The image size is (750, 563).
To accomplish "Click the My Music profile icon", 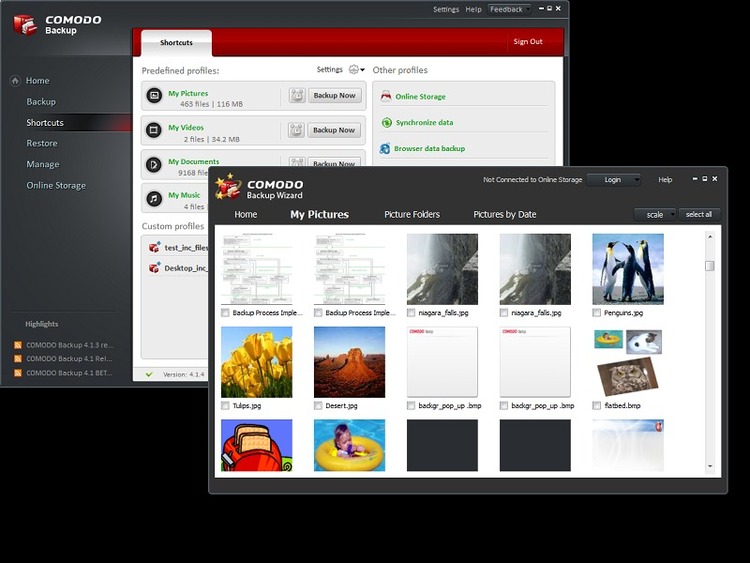I will [154, 198].
